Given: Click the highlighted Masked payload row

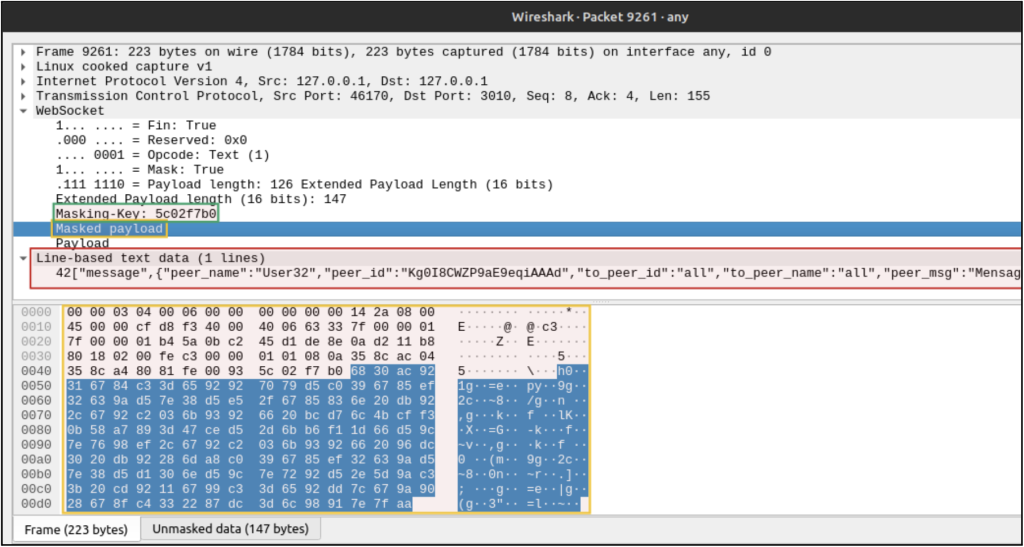Looking at the screenshot, I should point(110,229).
